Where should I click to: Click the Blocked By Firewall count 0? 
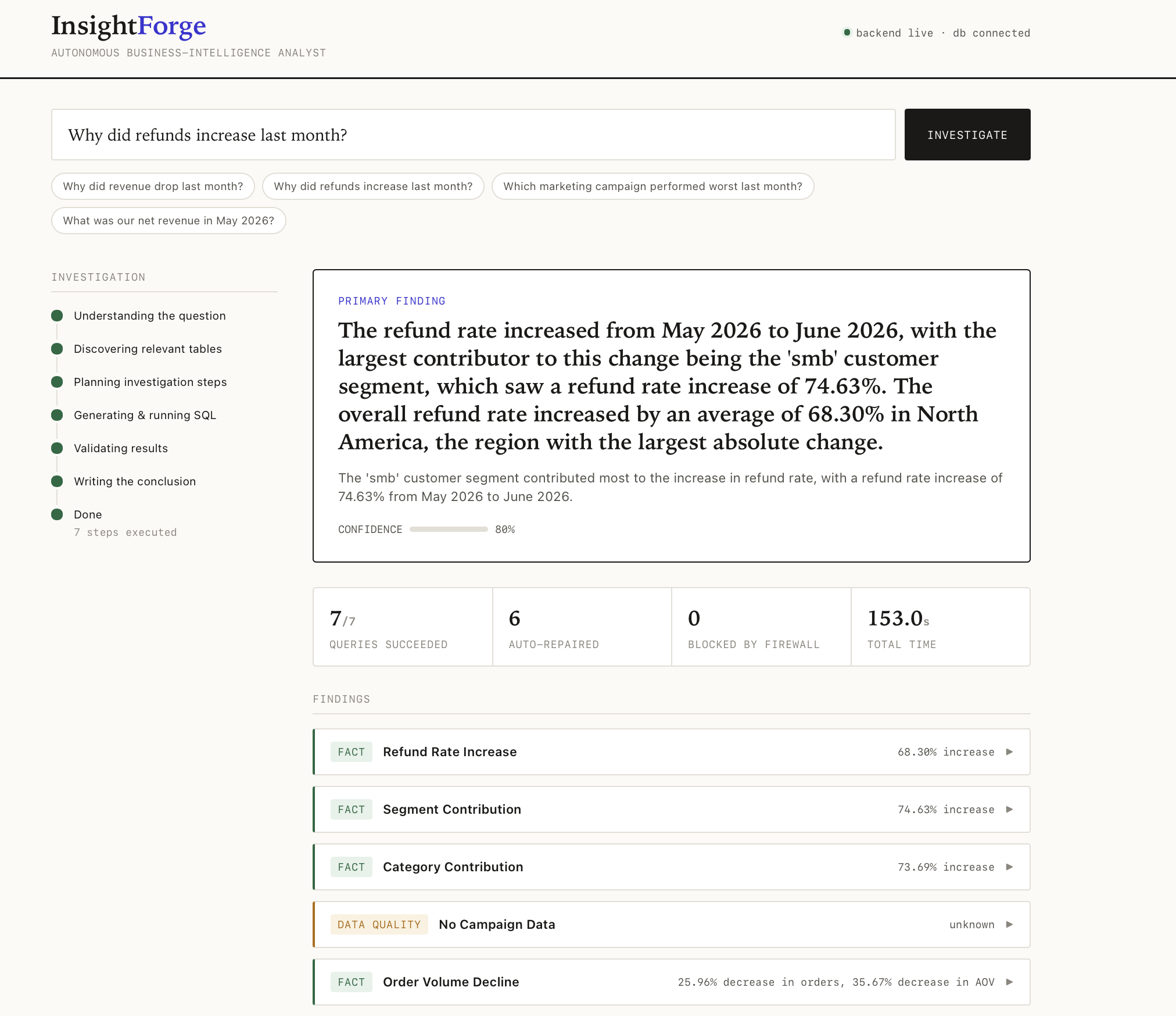point(694,618)
